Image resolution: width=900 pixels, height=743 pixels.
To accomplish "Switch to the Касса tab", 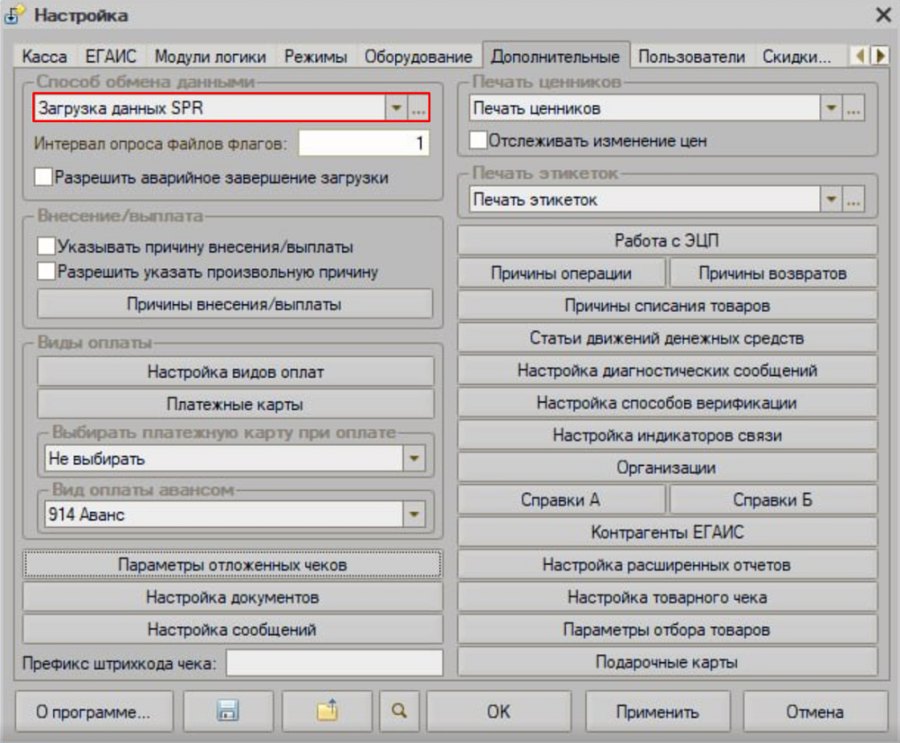I will pos(44,56).
